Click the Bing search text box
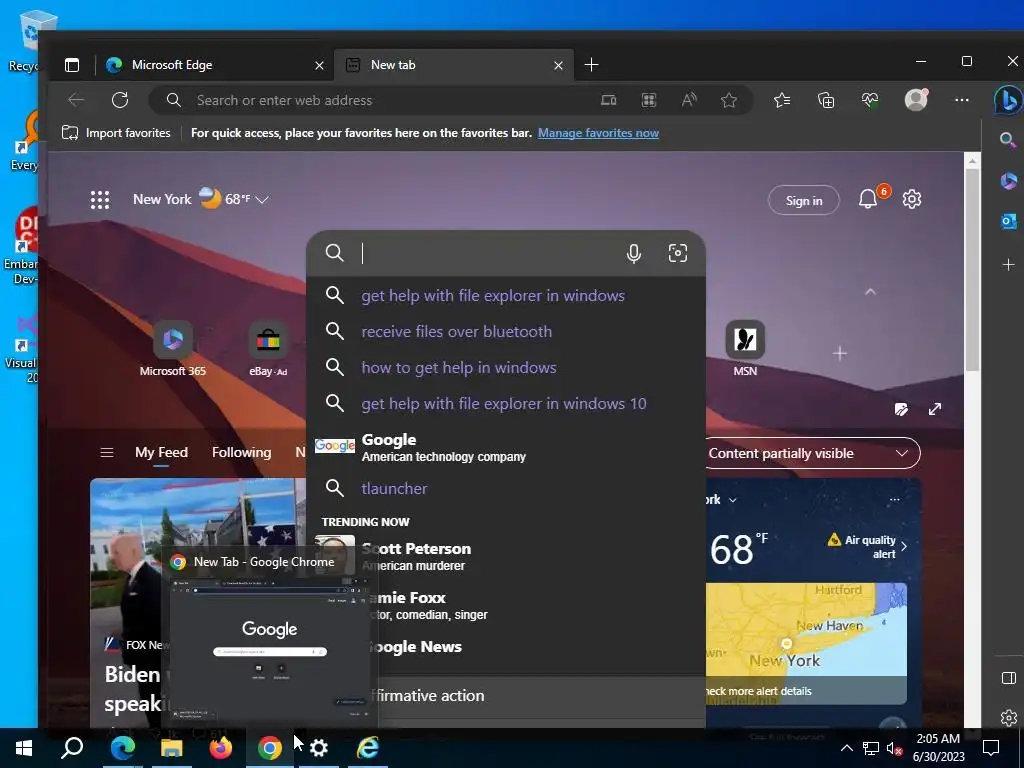 [490, 253]
